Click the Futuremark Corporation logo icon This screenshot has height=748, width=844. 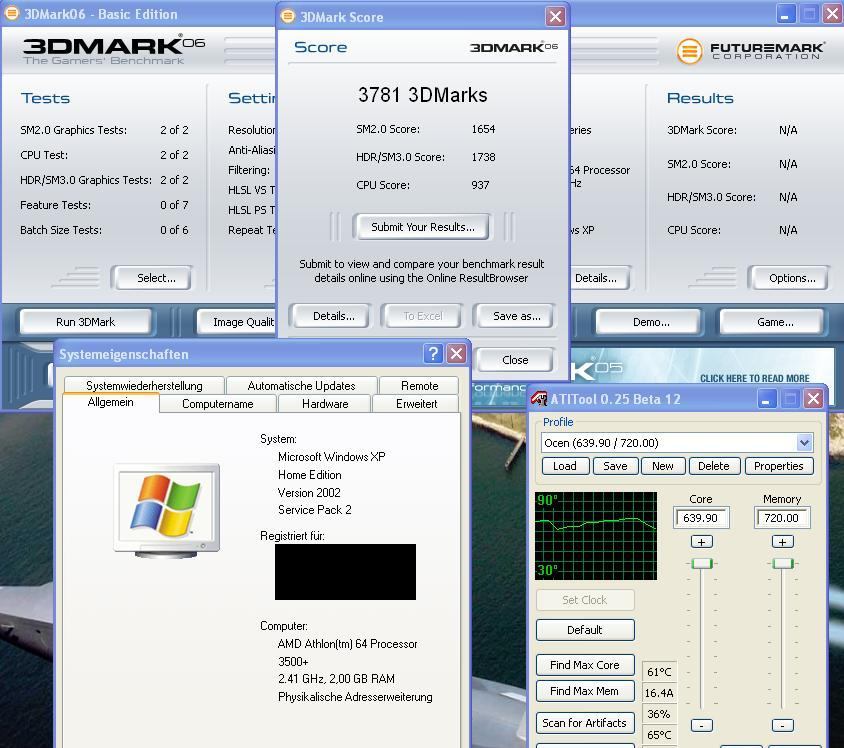pos(690,51)
